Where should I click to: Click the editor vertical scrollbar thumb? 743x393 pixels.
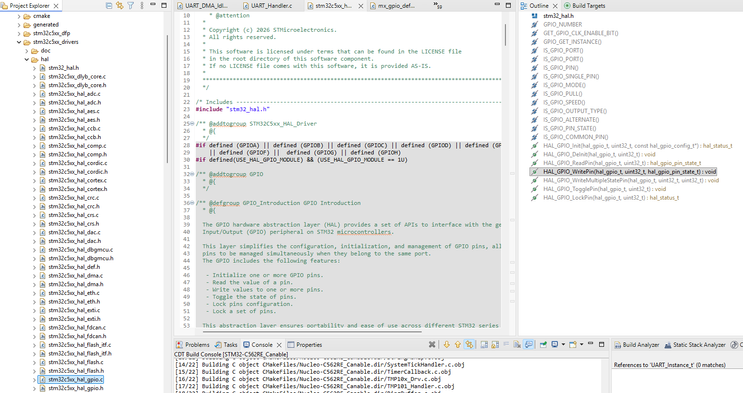tap(505, 34)
